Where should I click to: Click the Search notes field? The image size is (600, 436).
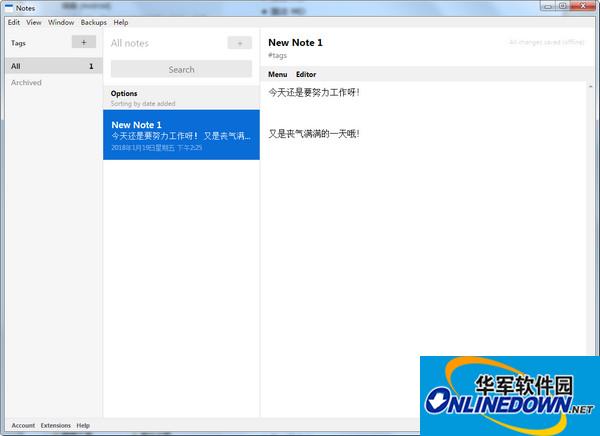coord(181,69)
